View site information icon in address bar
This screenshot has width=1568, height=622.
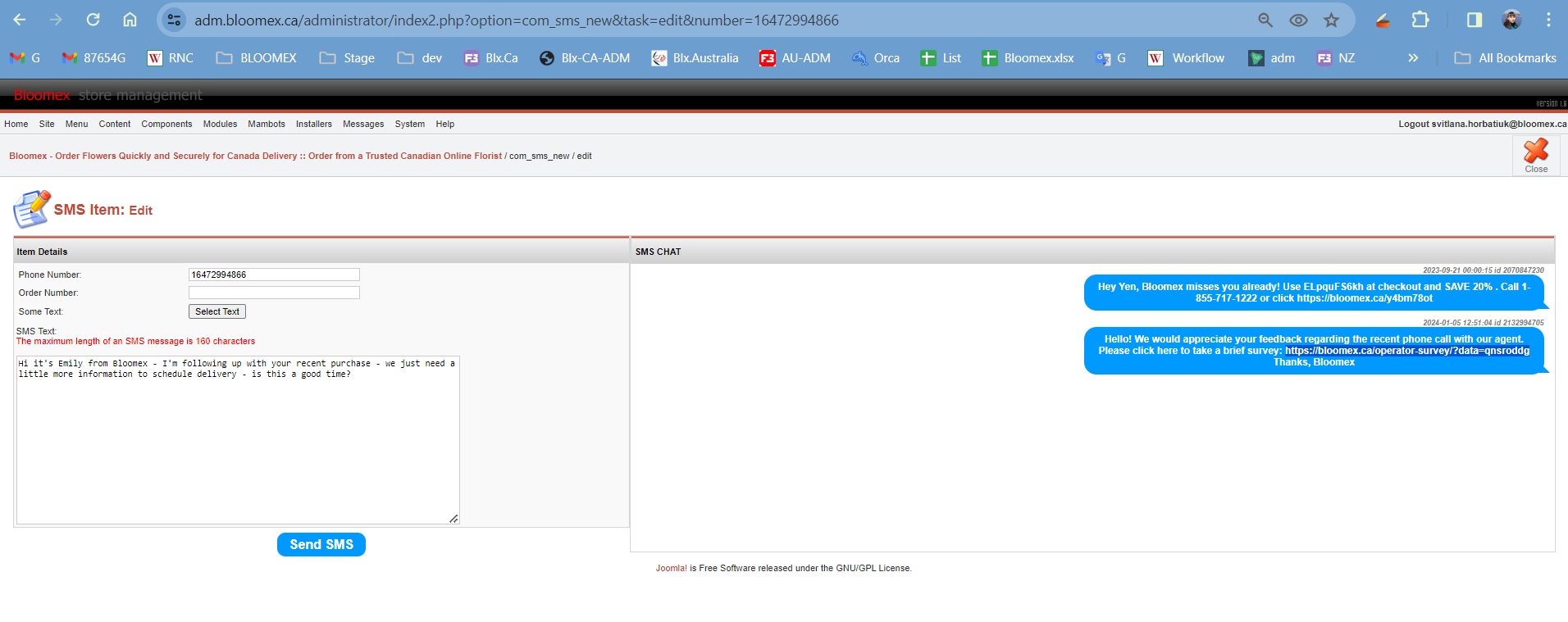coord(174,20)
